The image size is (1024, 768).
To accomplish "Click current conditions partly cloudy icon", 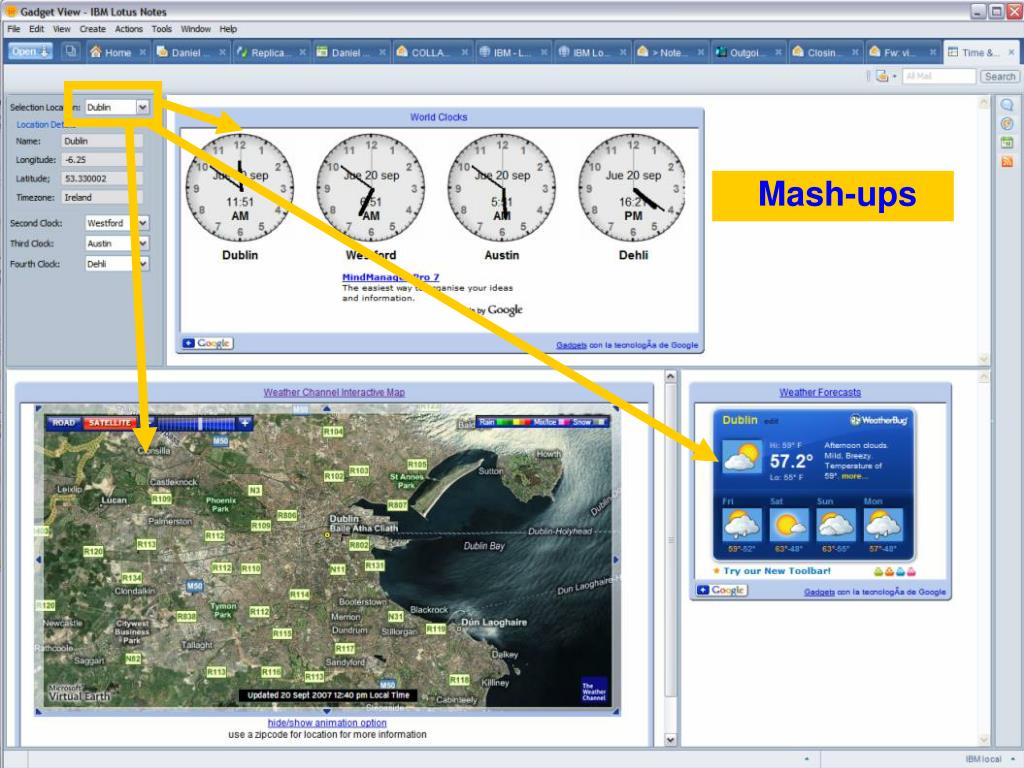I will 742,455.
